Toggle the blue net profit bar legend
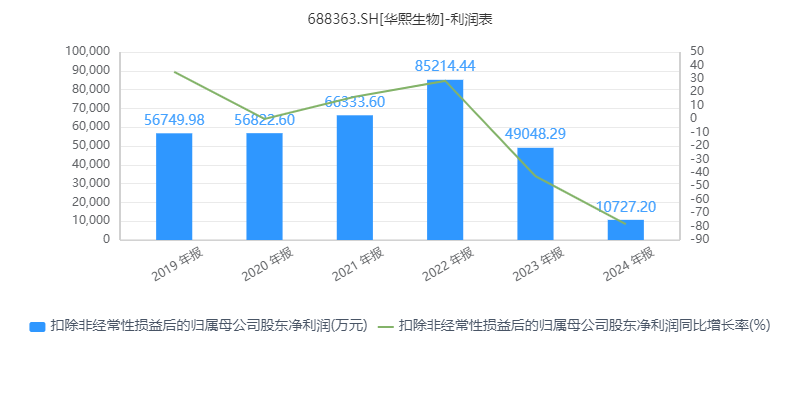This screenshot has width=800, height=400. (198, 326)
